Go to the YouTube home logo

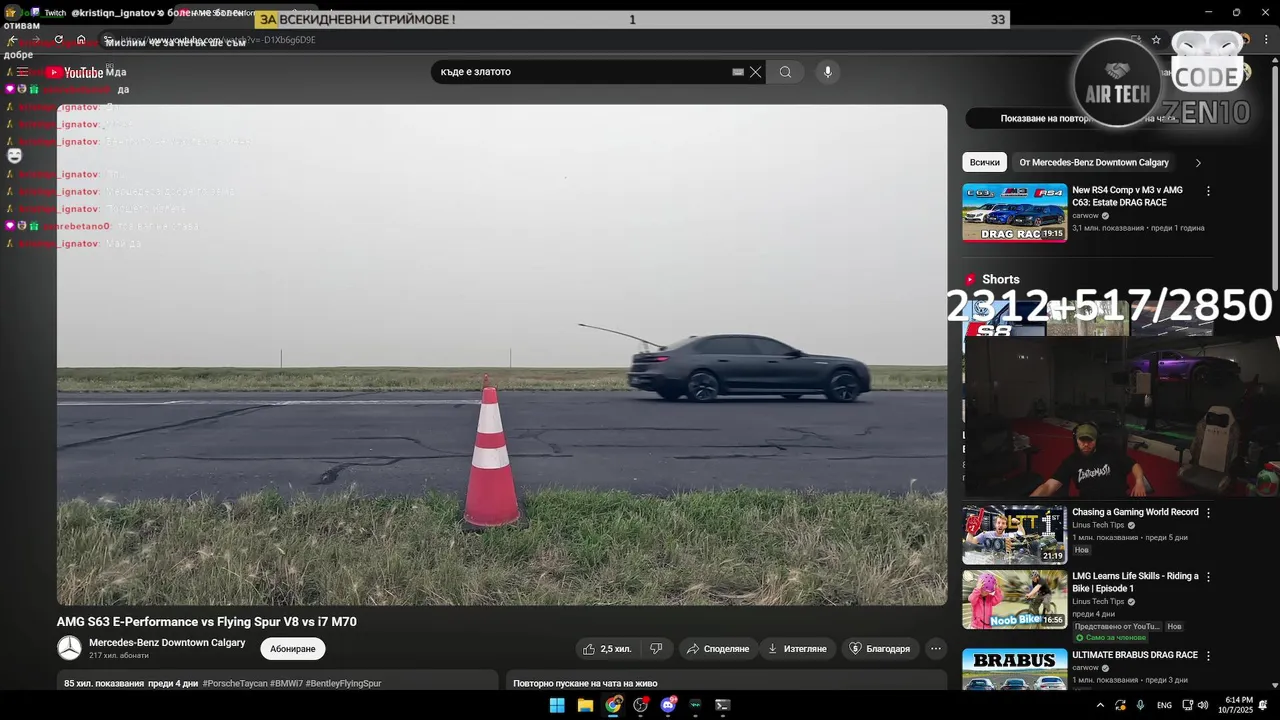(x=74, y=72)
